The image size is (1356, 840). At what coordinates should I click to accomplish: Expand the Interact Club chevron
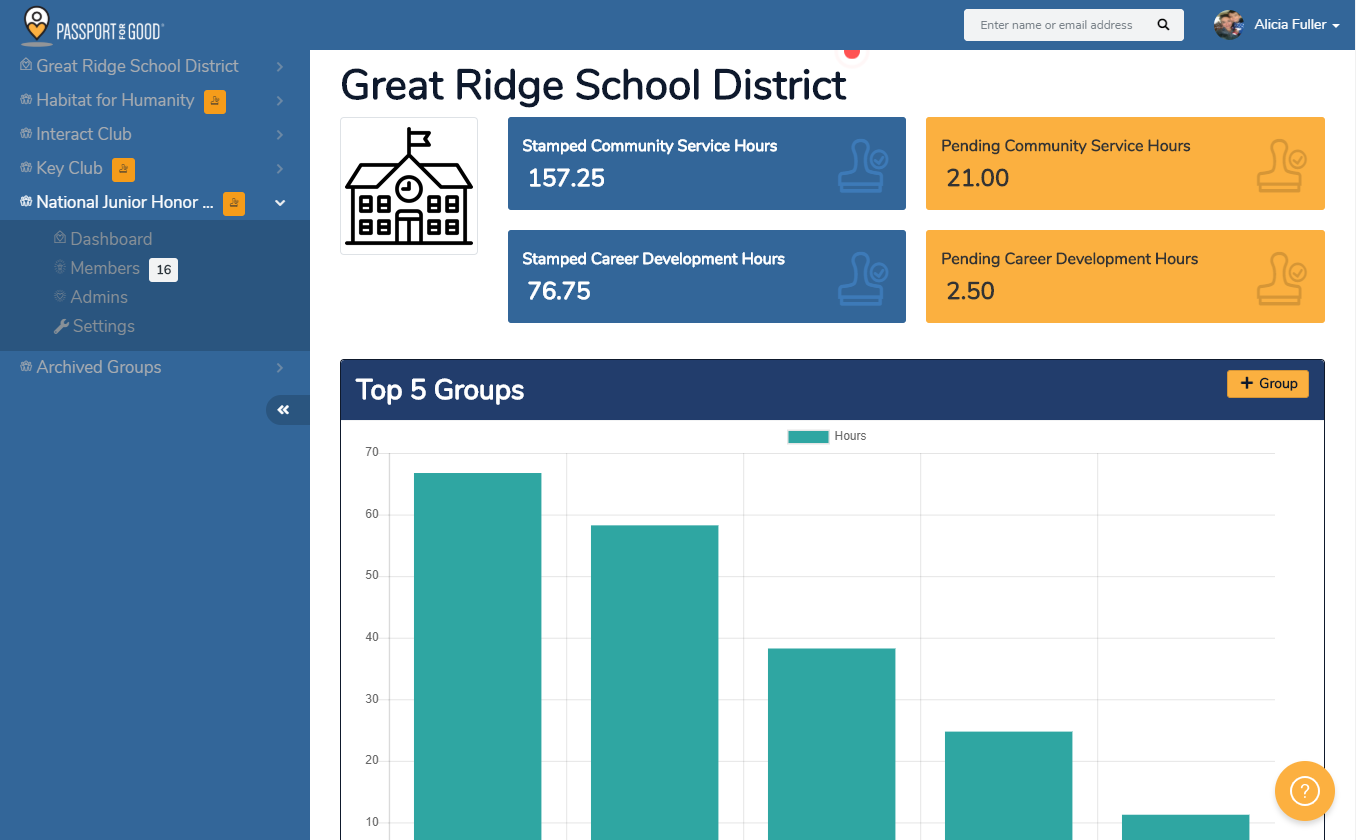tap(280, 135)
